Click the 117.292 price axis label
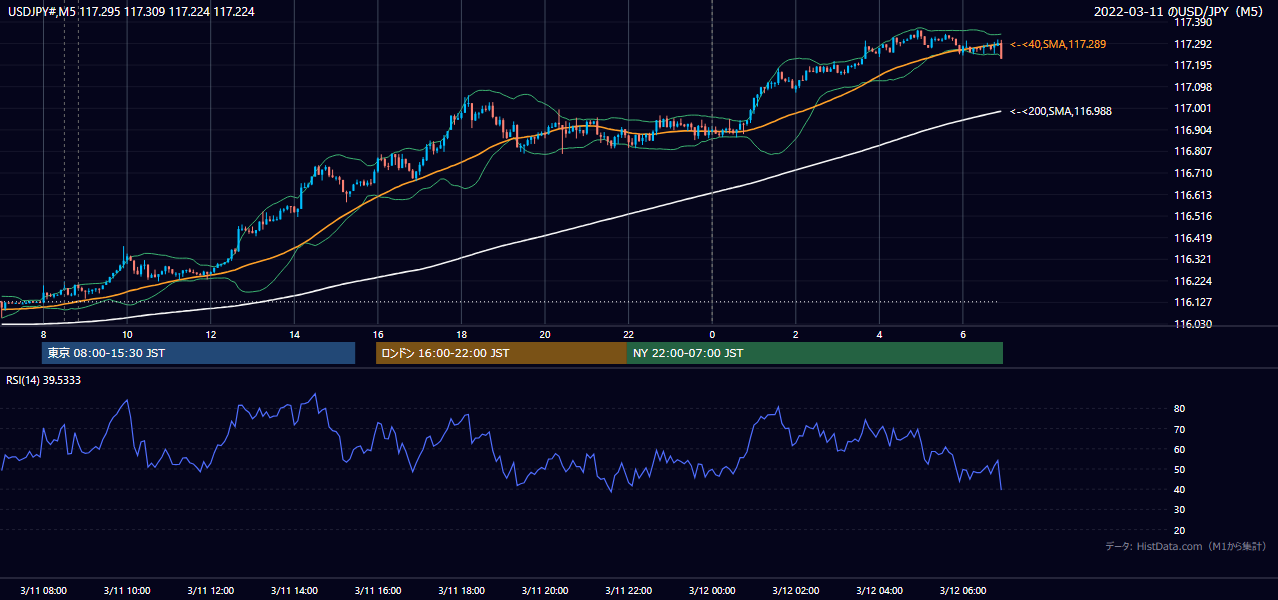This screenshot has height=600, width=1278. coord(1192,44)
